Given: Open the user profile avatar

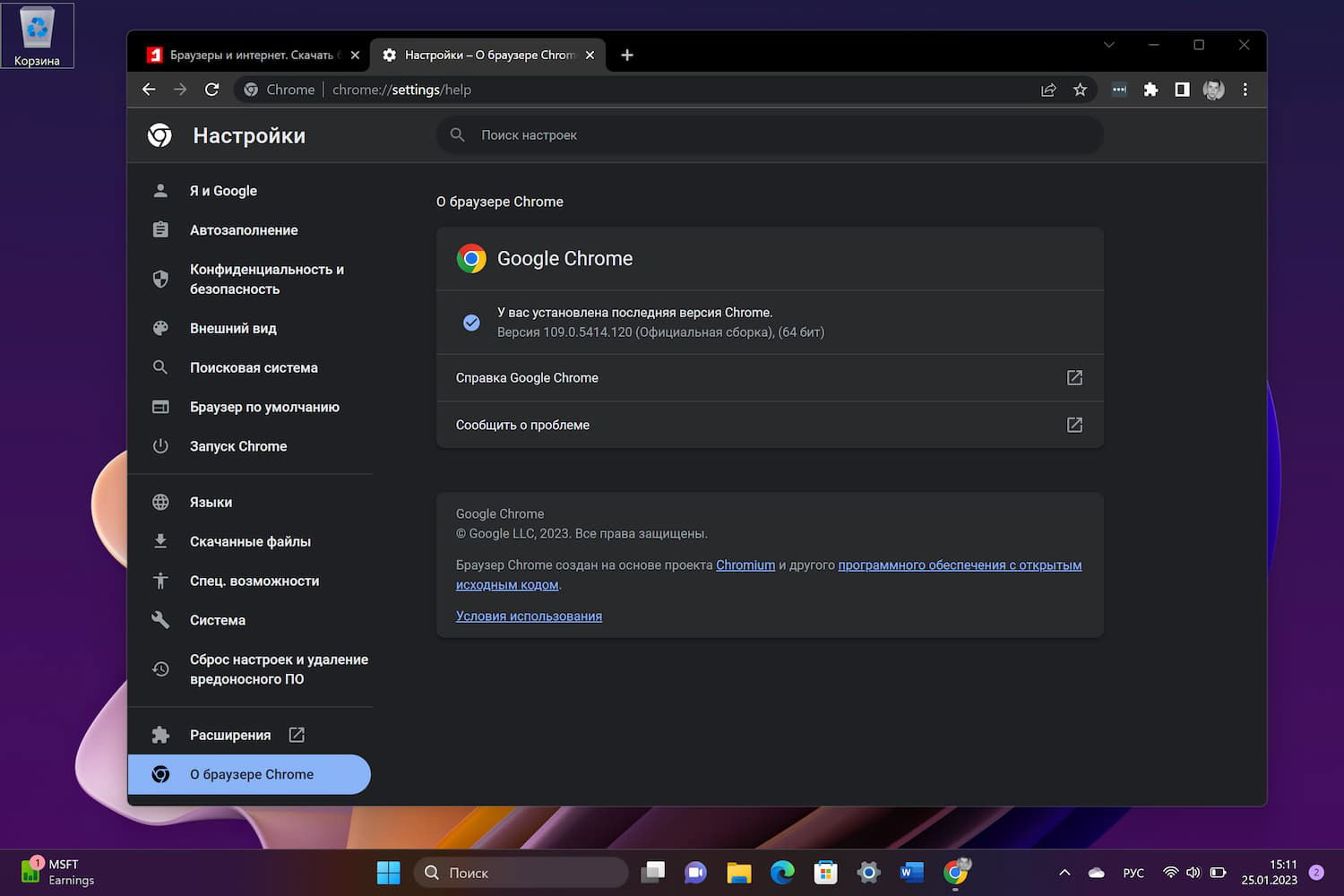Looking at the screenshot, I should pyautogui.click(x=1213, y=90).
